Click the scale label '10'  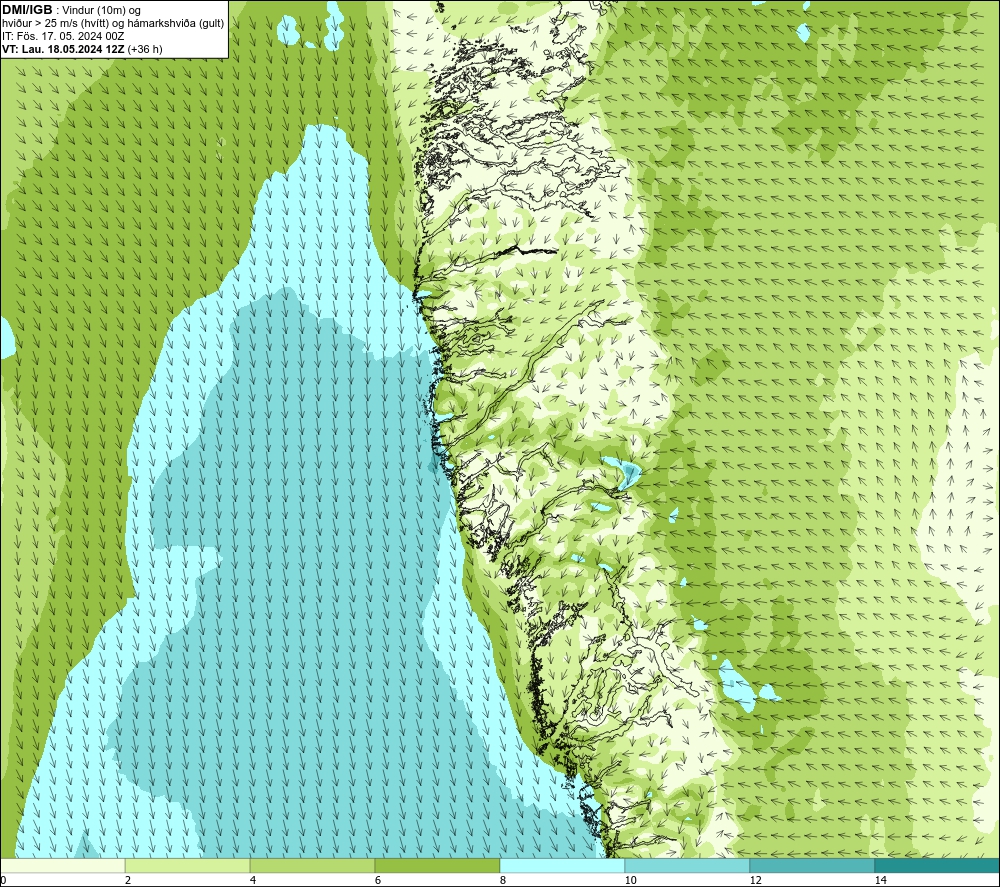(x=630, y=880)
